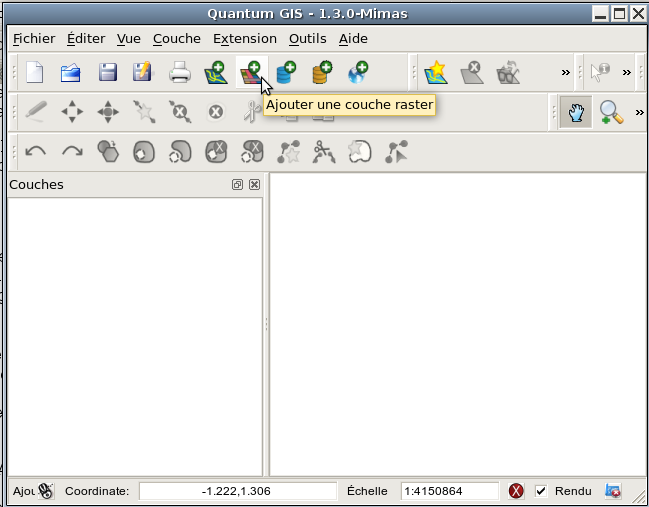Open projection properties icon in status bar
649x507 pixels.
(613, 491)
